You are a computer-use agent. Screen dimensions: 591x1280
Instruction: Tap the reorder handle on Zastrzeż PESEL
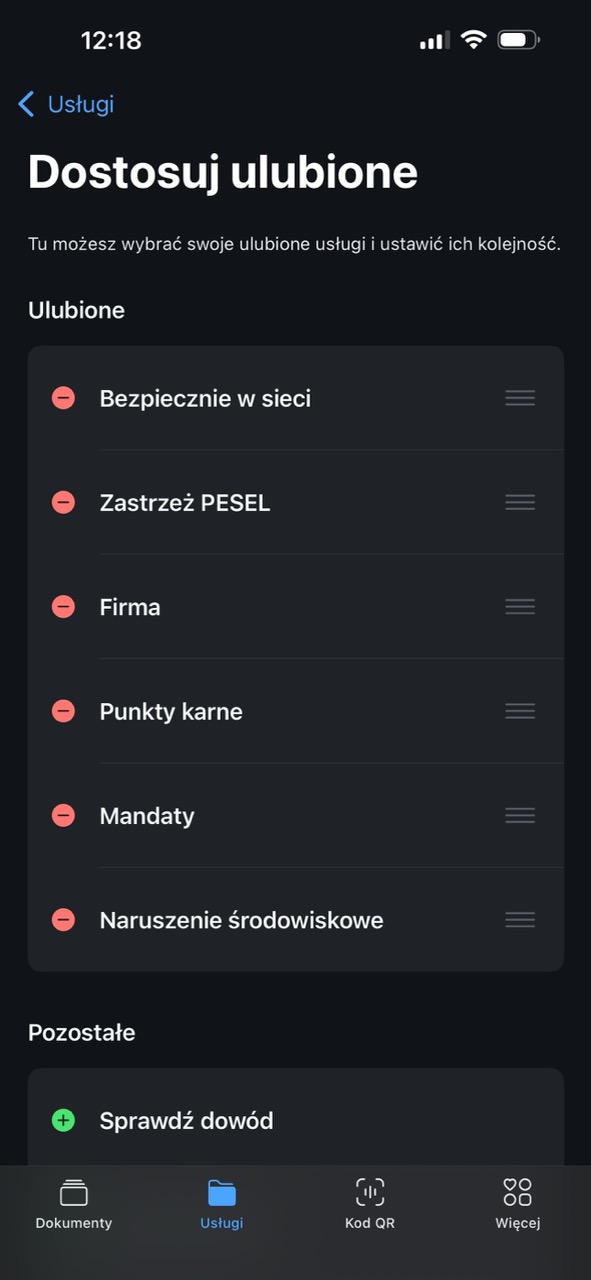tap(520, 502)
